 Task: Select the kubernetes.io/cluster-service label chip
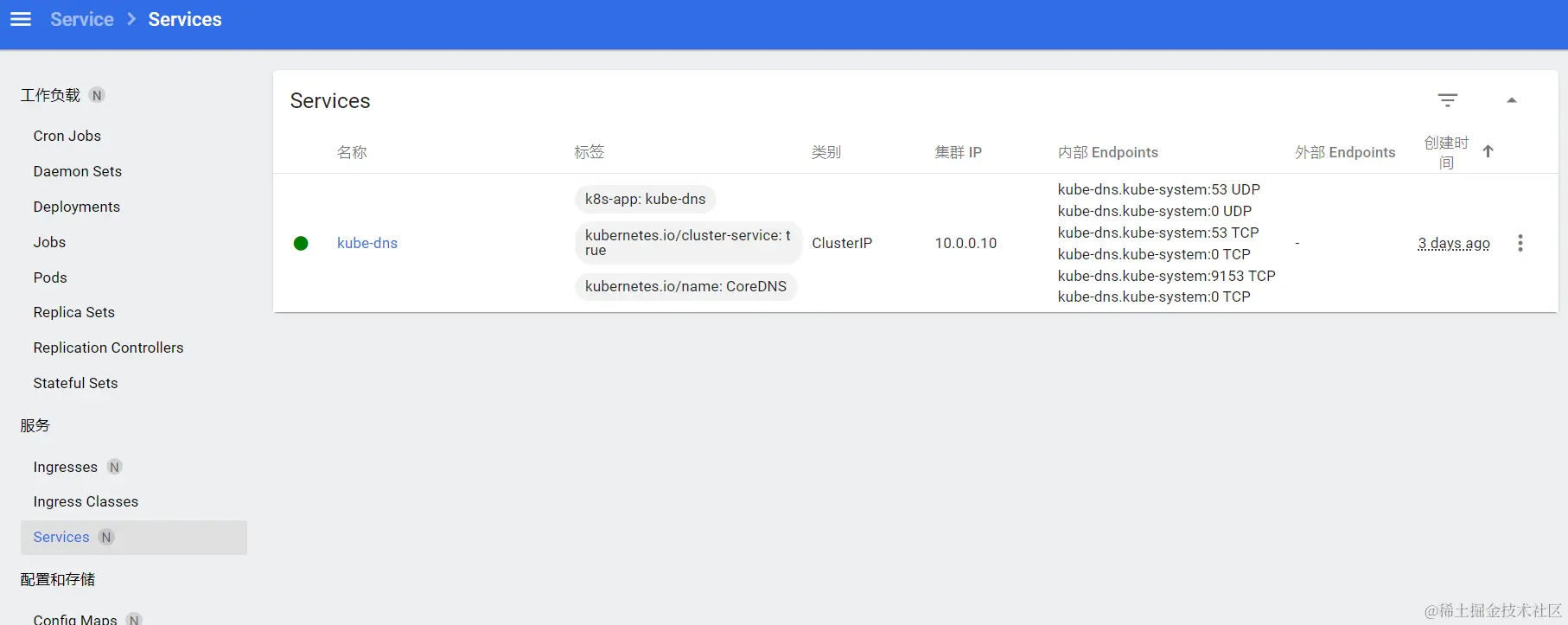(688, 243)
